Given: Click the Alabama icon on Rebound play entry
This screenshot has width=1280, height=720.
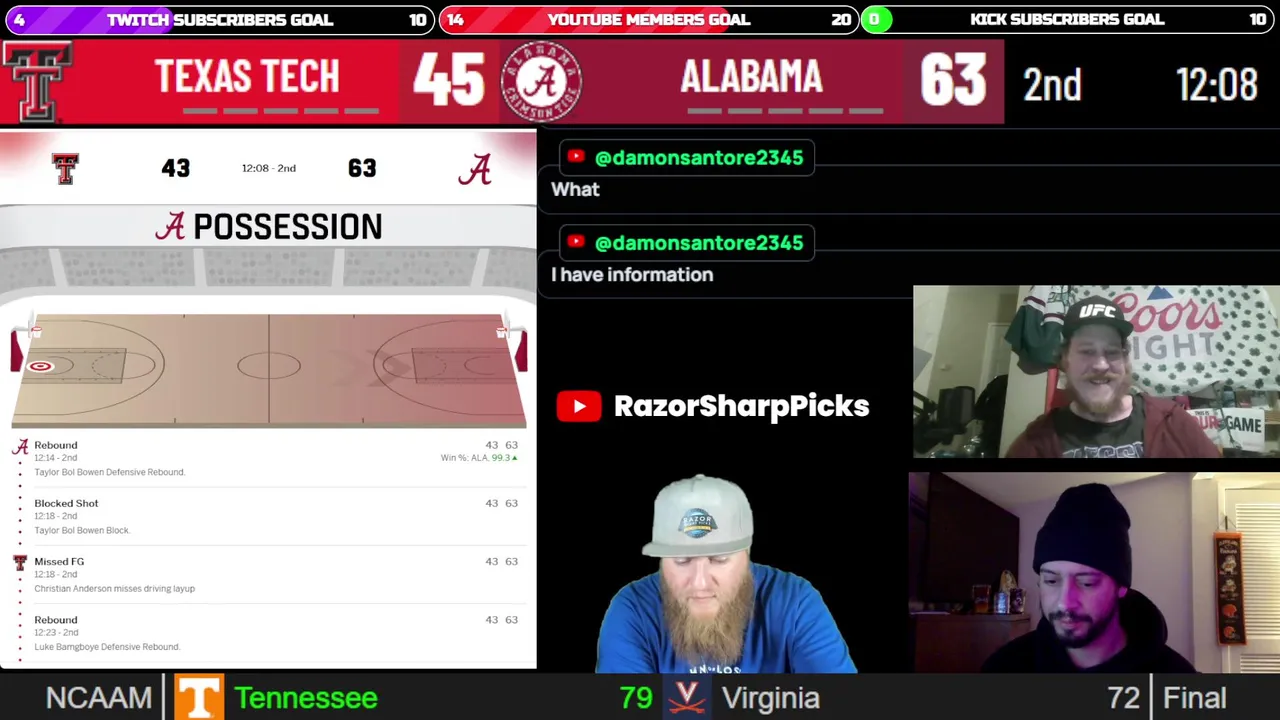Looking at the screenshot, I should 20,447.
